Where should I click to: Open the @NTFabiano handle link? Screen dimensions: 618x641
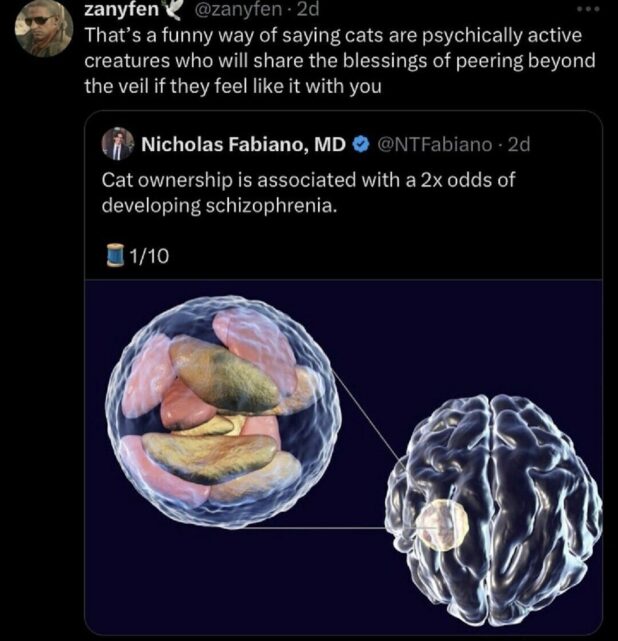[x=434, y=145]
